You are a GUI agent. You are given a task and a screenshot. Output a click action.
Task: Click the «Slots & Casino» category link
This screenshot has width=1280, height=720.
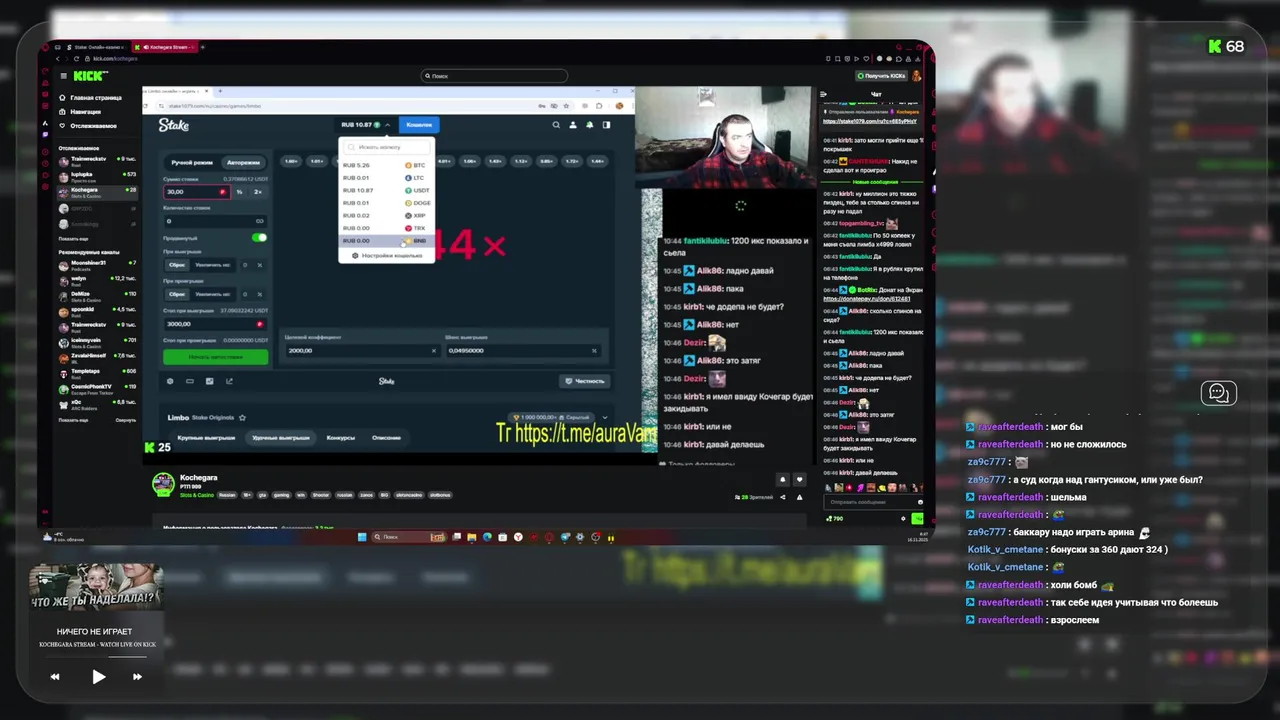coord(195,495)
